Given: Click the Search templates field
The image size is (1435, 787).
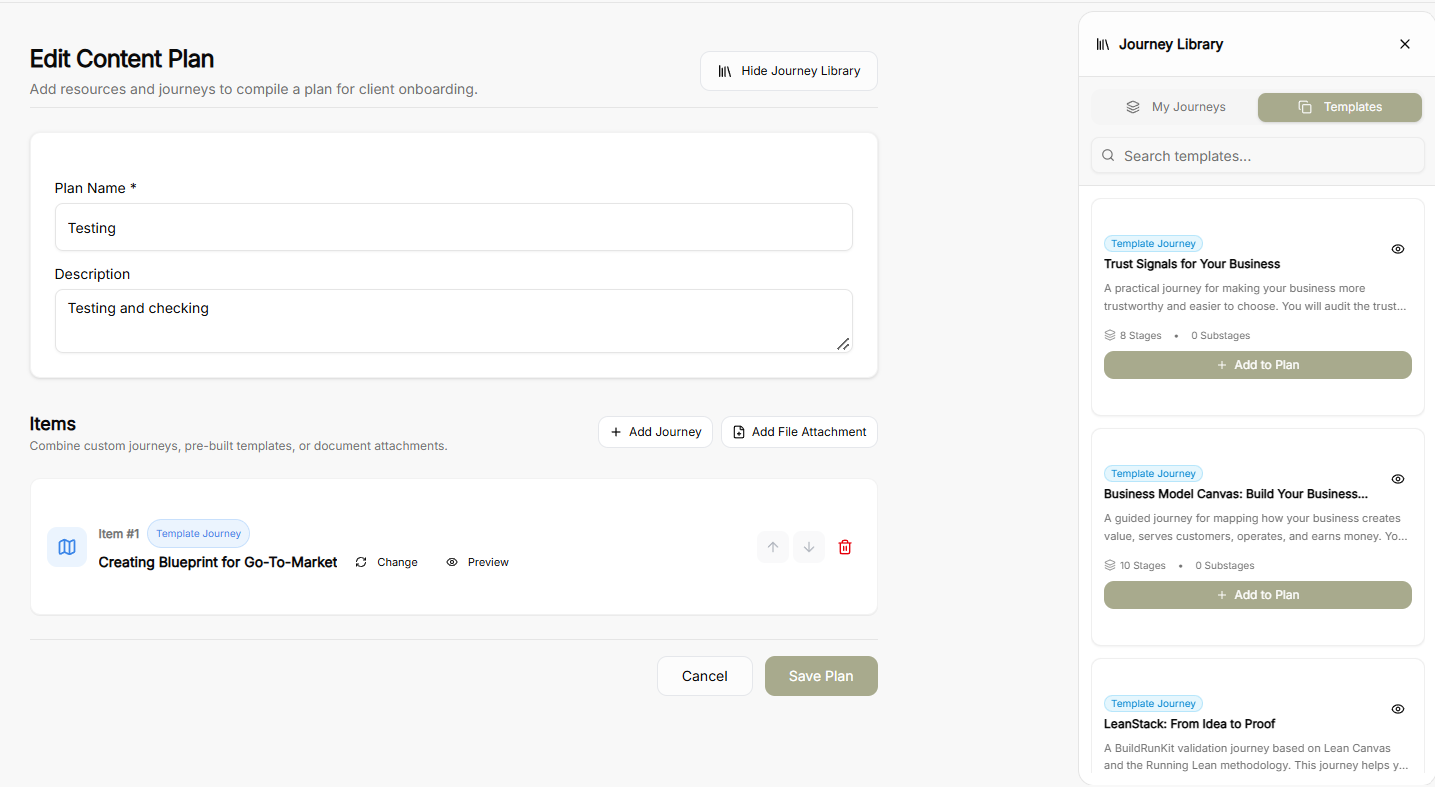Looking at the screenshot, I should pos(1258,156).
